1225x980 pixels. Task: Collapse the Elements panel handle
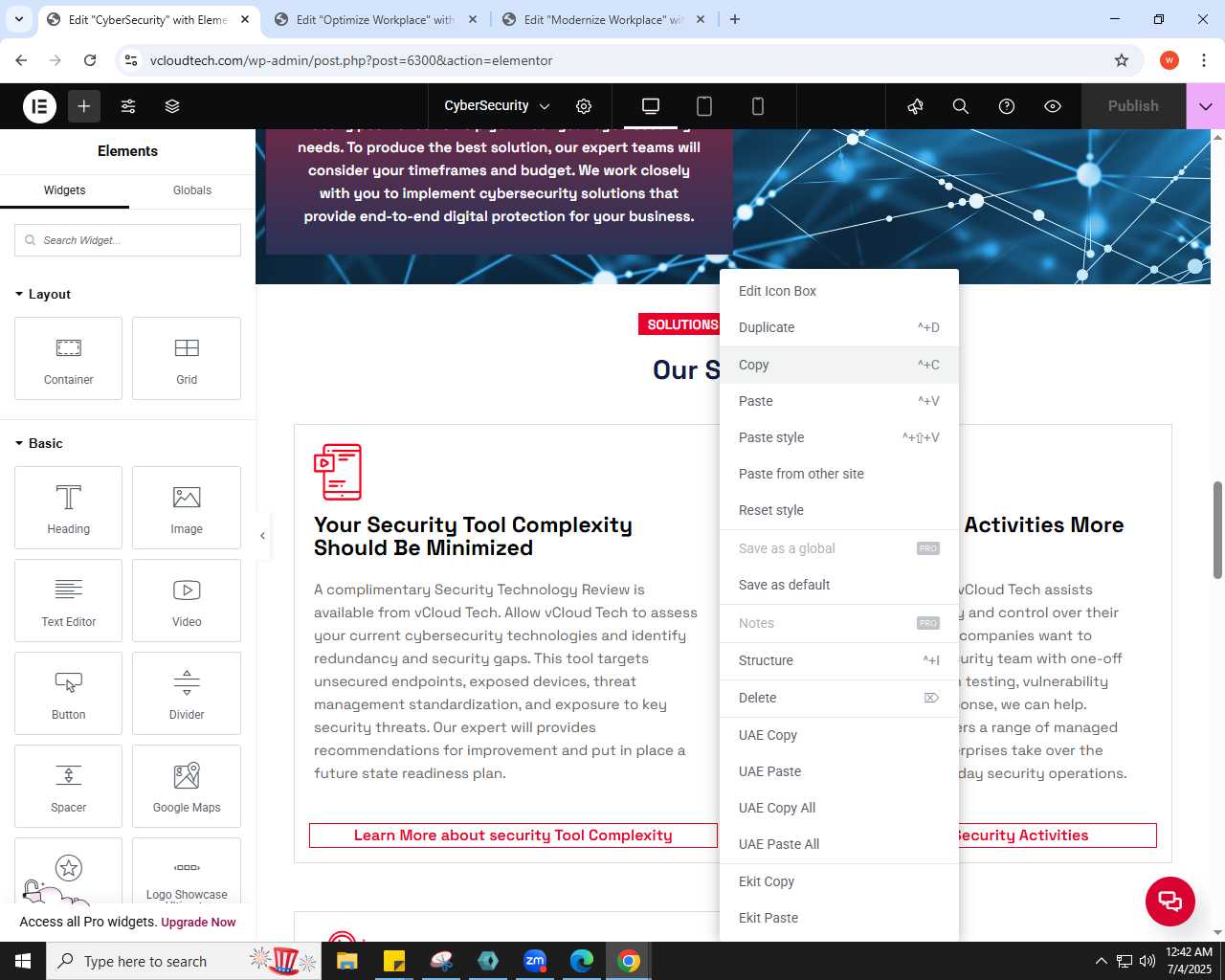(x=262, y=536)
